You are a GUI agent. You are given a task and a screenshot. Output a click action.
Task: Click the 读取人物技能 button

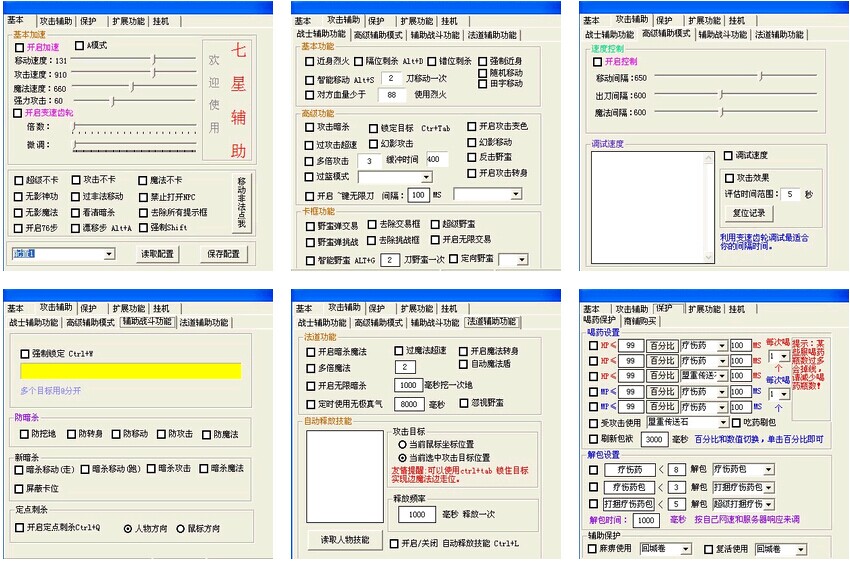point(344,540)
